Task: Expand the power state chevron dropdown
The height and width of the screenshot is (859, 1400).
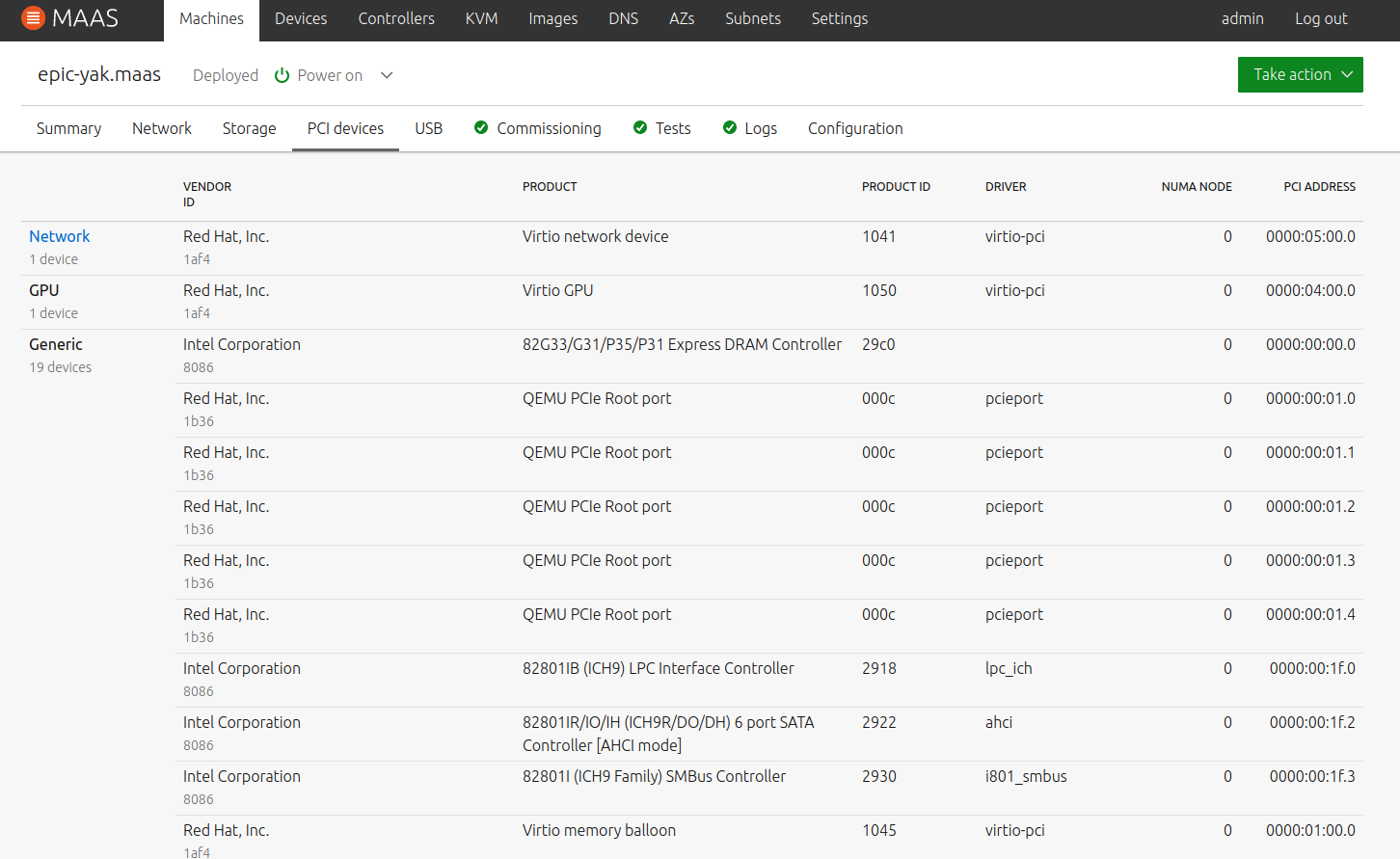Action: pos(387,75)
